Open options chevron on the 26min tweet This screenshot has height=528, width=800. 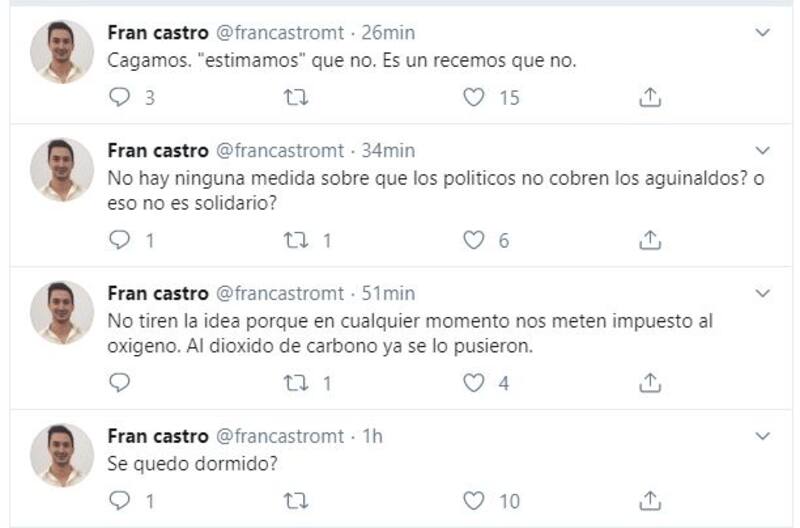[762, 33]
